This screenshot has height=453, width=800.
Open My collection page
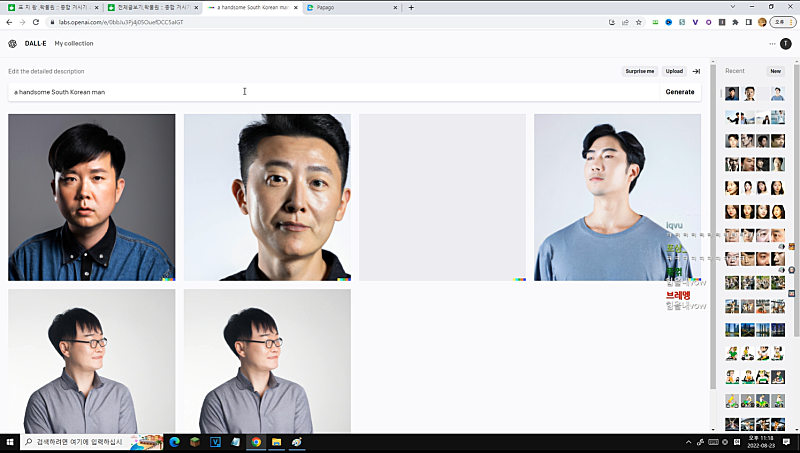pyautogui.click(x=74, y=44)
